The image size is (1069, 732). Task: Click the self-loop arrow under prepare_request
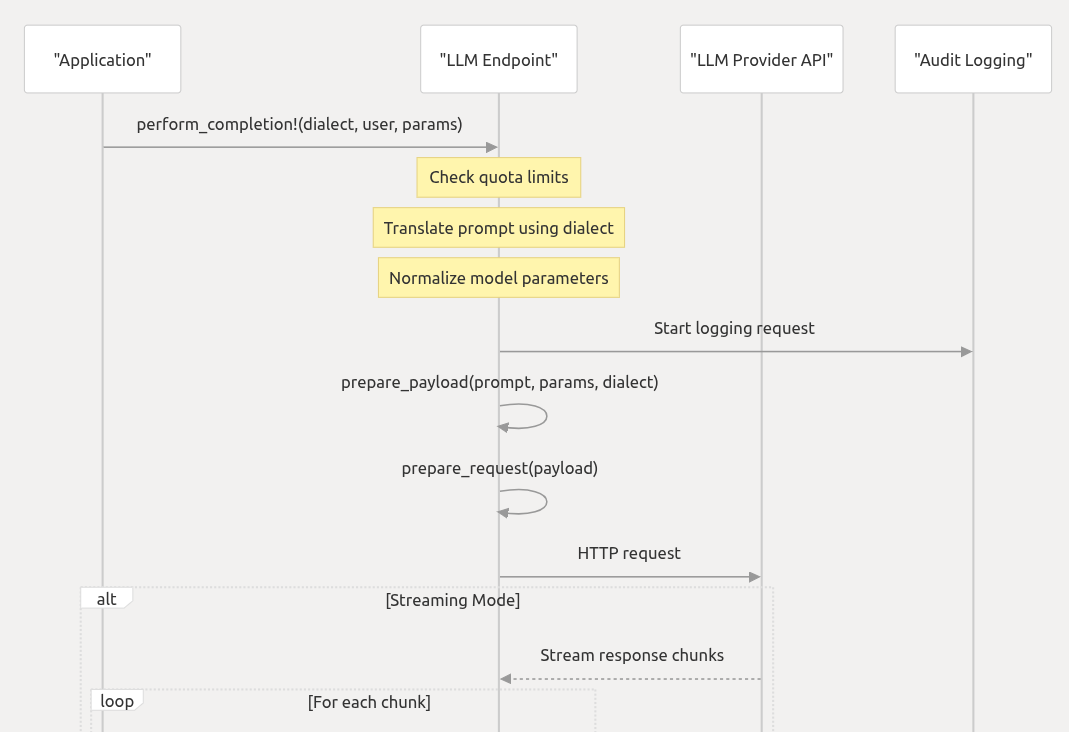pos(535,502)
